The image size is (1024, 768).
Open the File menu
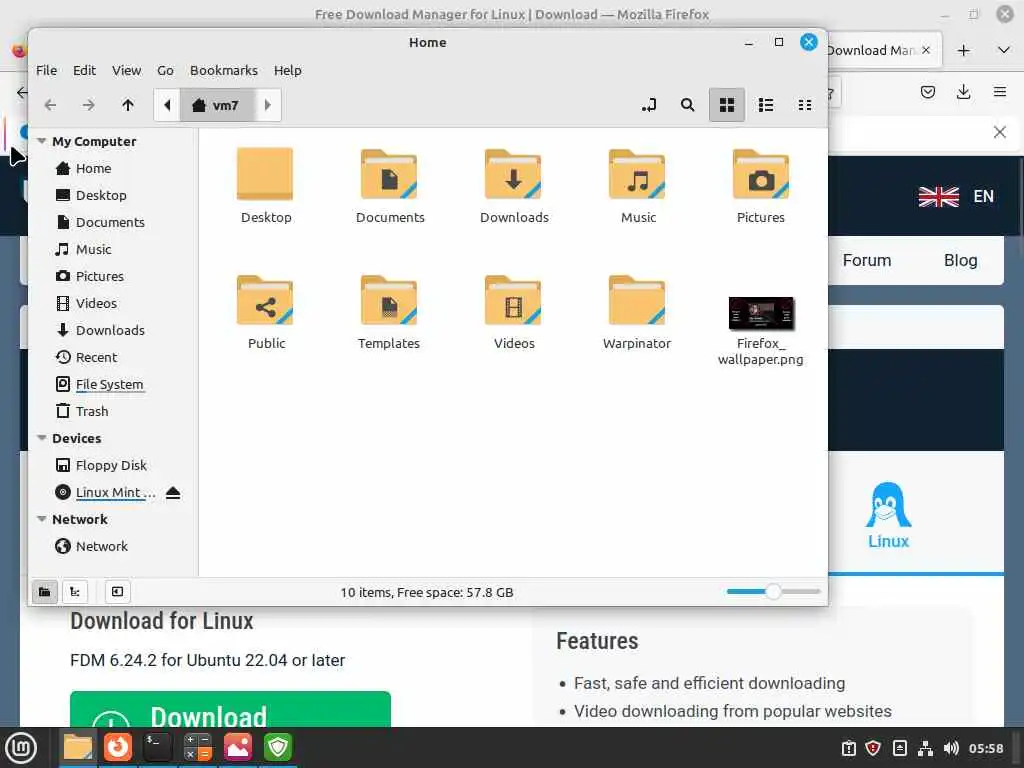click(46, 71)
